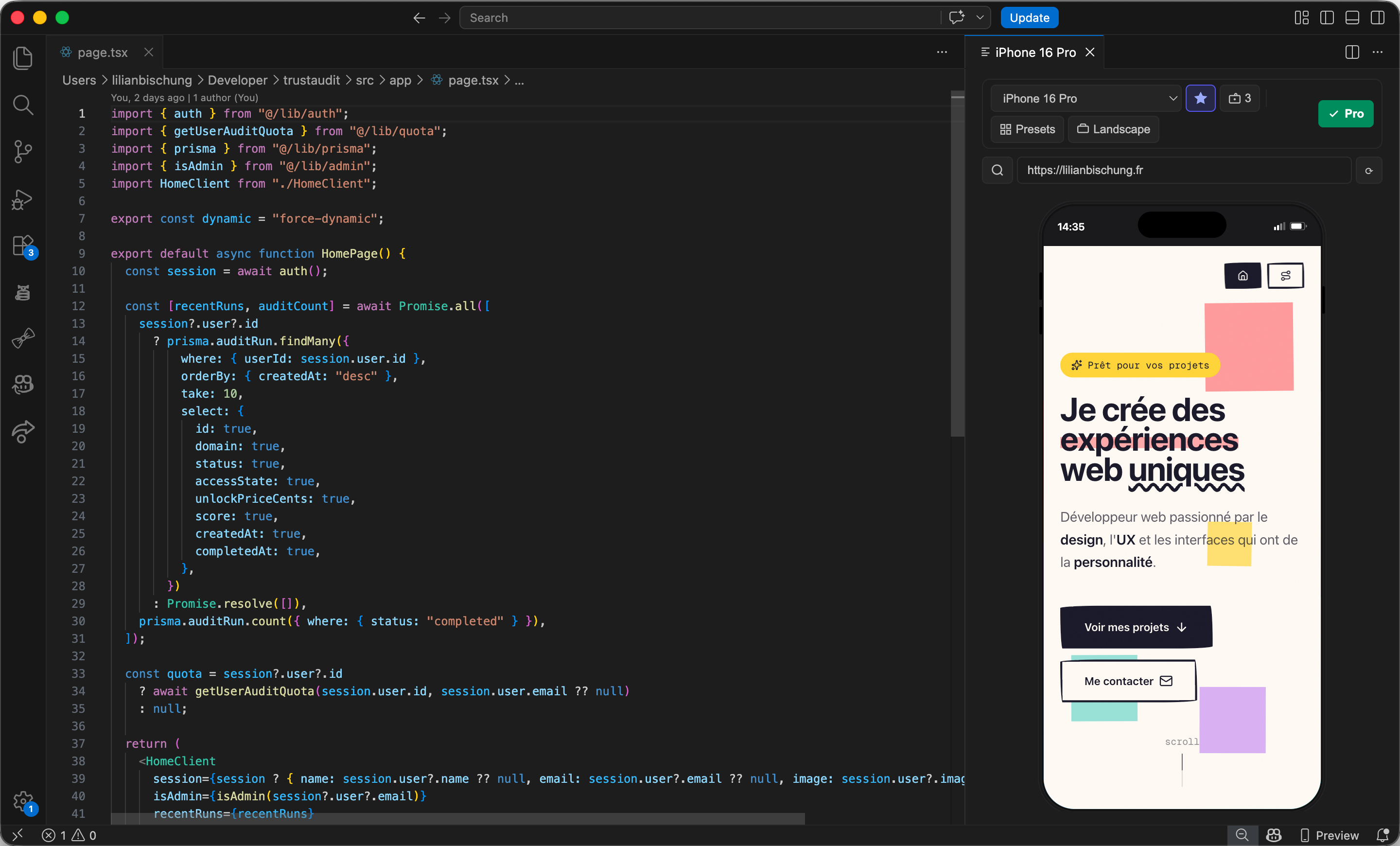Image resolution: width=1400 pixels, height=846 pixels.
Task: Click the screenshot counter button showing 3
Action: pyautogui.click(x=1239, y=98)
